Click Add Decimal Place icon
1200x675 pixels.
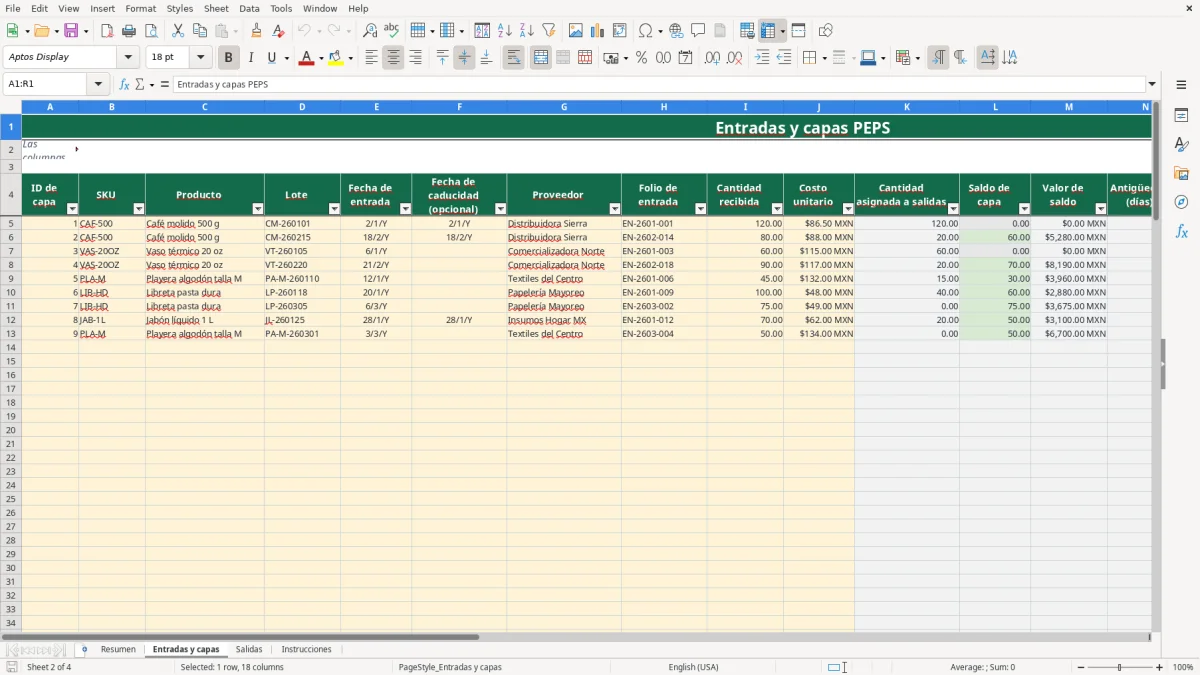pos(712,58)
